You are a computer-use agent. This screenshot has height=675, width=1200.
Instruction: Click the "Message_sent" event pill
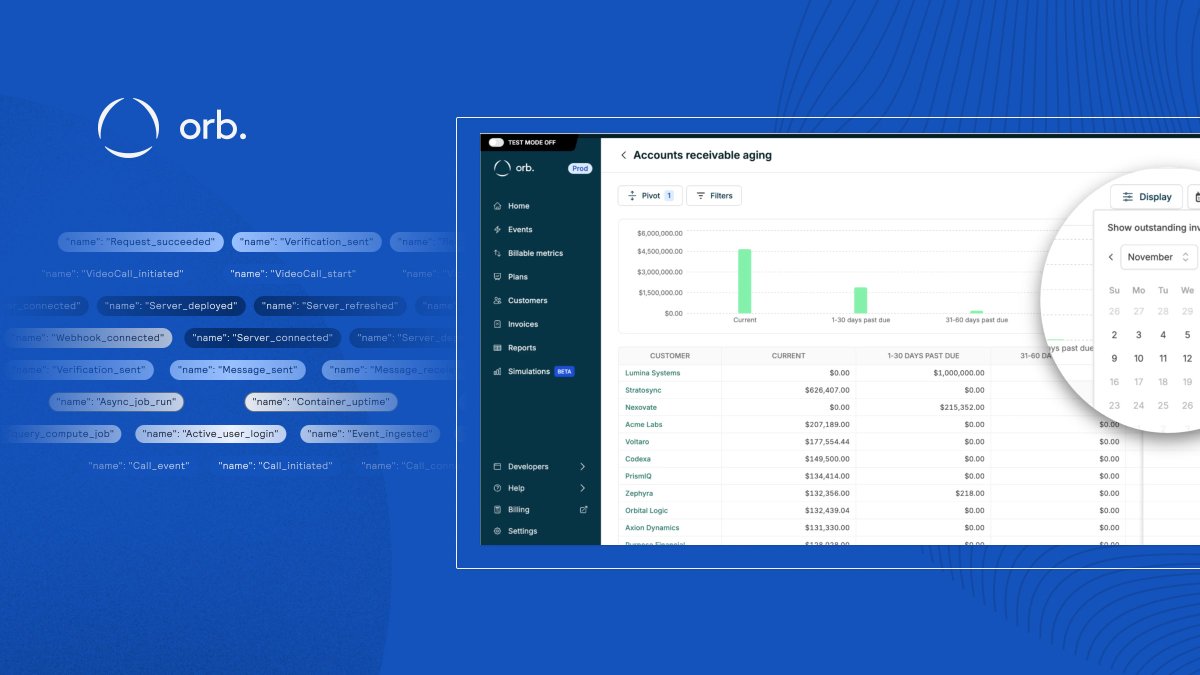coord(237,370)
